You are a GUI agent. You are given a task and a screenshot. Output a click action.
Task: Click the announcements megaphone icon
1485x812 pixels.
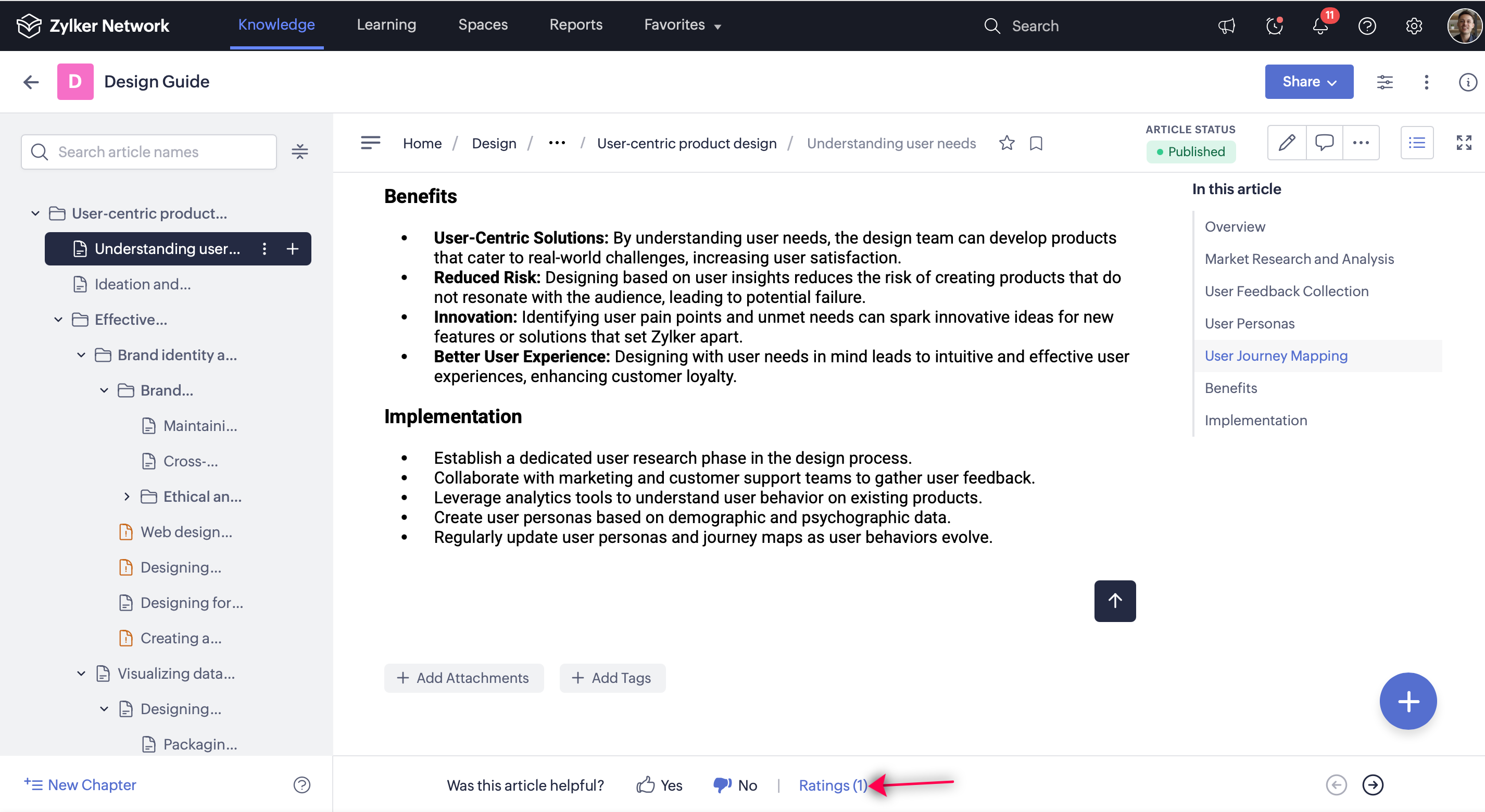1227,26
